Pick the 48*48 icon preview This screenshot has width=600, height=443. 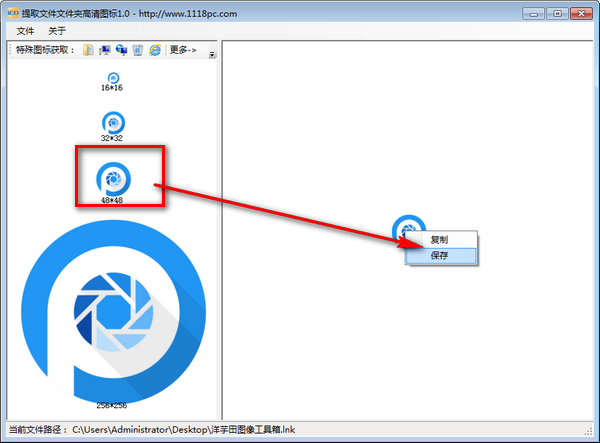coord(112,179)
